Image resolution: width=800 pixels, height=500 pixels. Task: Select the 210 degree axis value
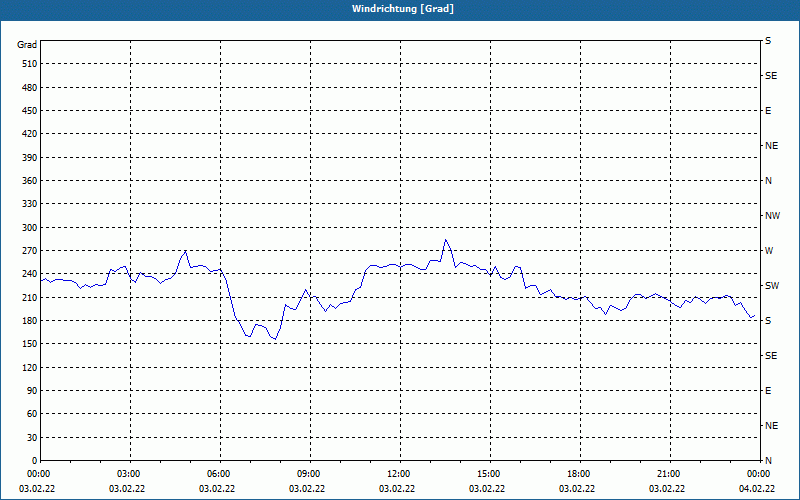point(29,297)
